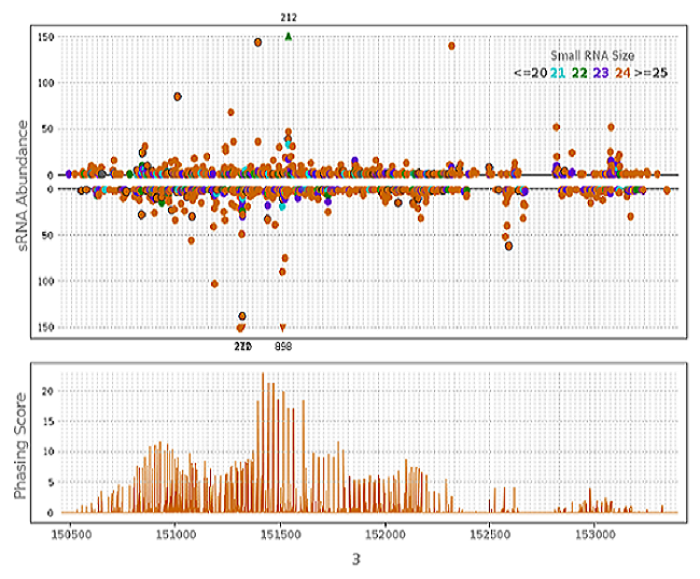The image size is (700, 579).
Task: Click the 'Phasing Score' axis label
Action: (20, 446)
